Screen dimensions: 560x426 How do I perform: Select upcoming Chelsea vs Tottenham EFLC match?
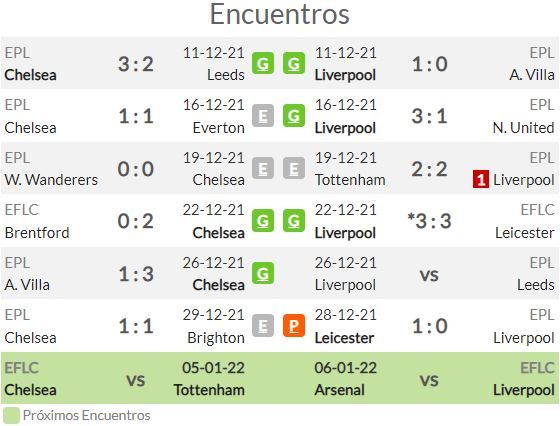point(140,379)
